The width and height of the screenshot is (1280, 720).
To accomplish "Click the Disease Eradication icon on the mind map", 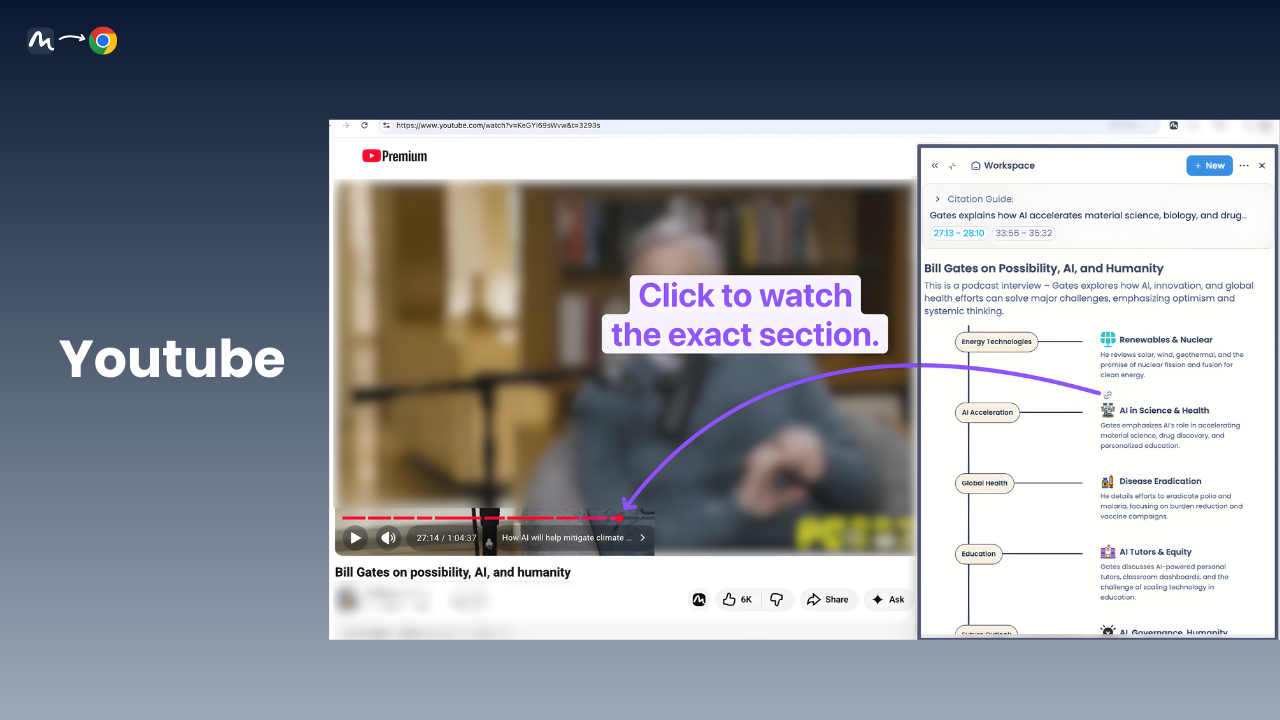I will [1107, 481].
